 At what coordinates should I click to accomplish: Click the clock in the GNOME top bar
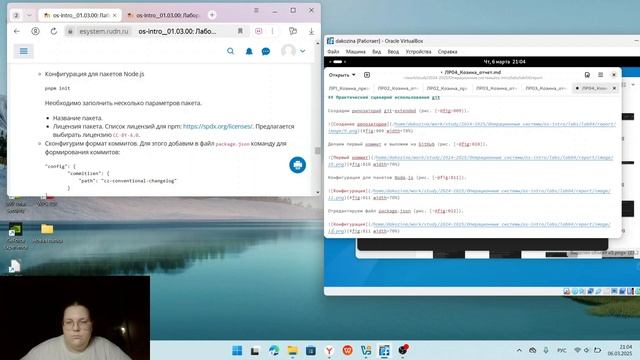tap(504, 62)
